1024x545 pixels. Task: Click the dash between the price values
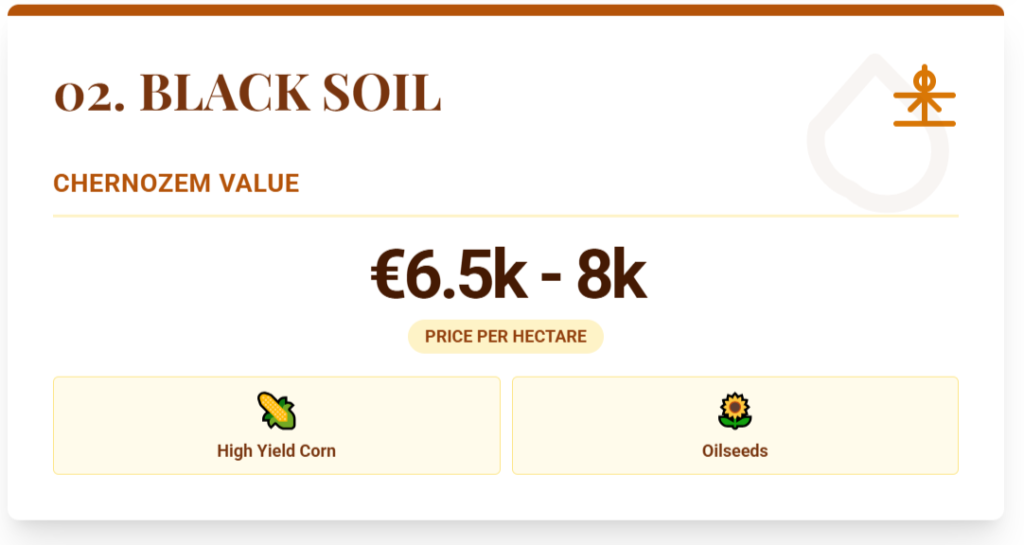click(551, 282)
